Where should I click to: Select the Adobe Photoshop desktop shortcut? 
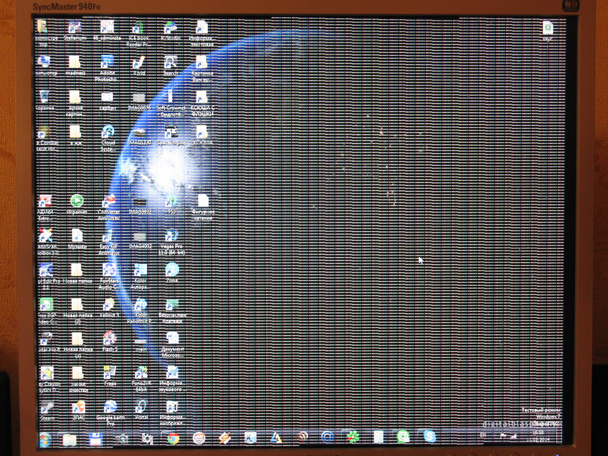click(x=107, y=63)
